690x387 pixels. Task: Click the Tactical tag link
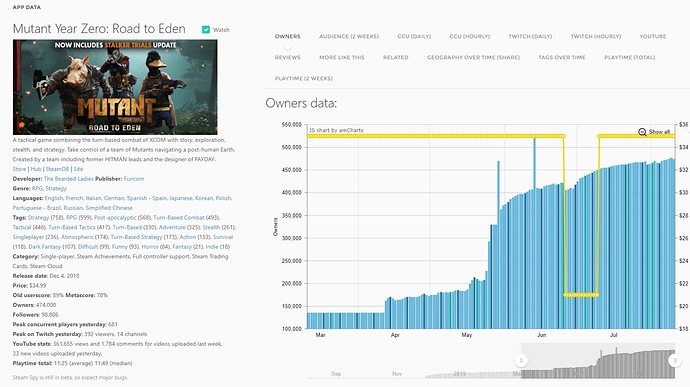22,227
